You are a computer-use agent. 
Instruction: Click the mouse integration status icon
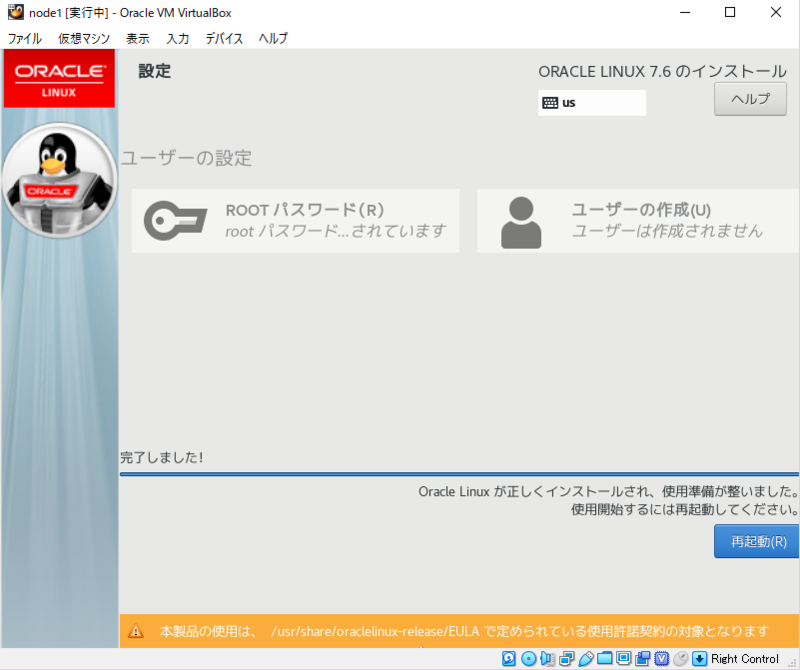point(681,659)
